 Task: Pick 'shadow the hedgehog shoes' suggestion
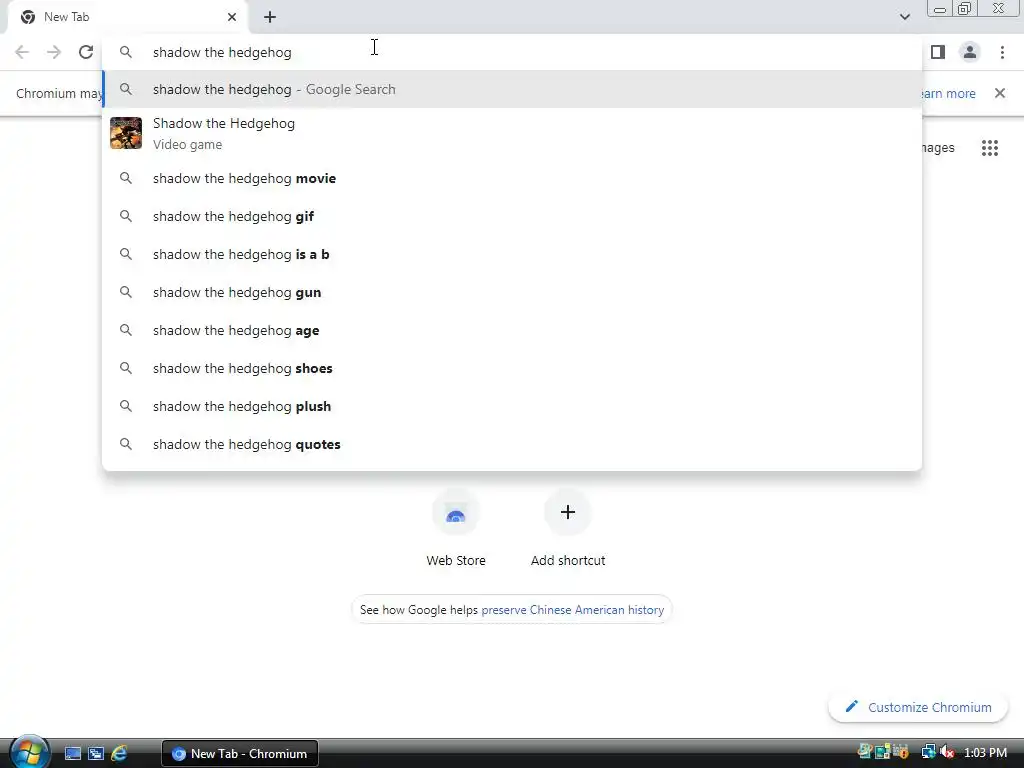tap(512, 368)
